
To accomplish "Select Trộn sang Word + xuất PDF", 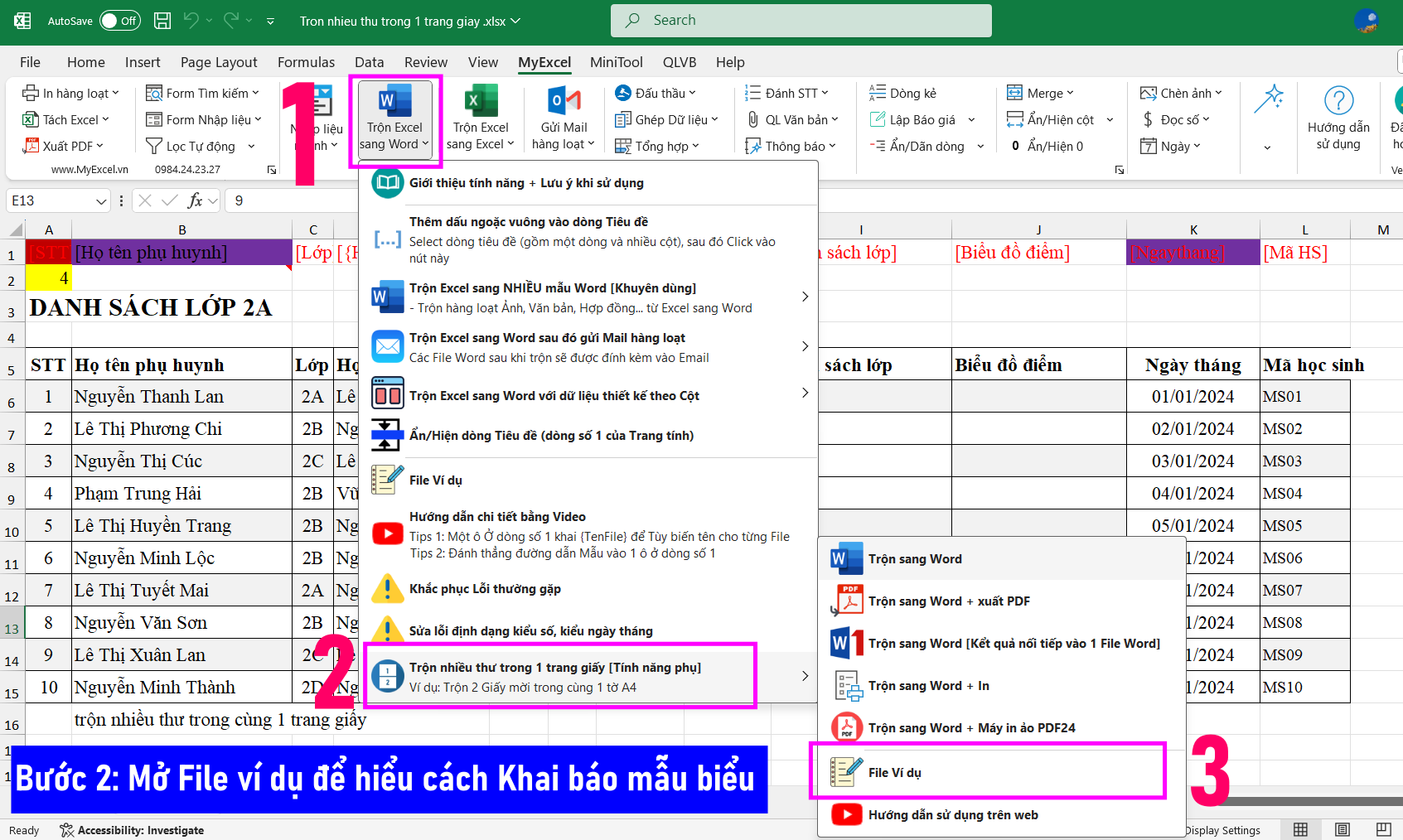I will (x=948, y=601).
